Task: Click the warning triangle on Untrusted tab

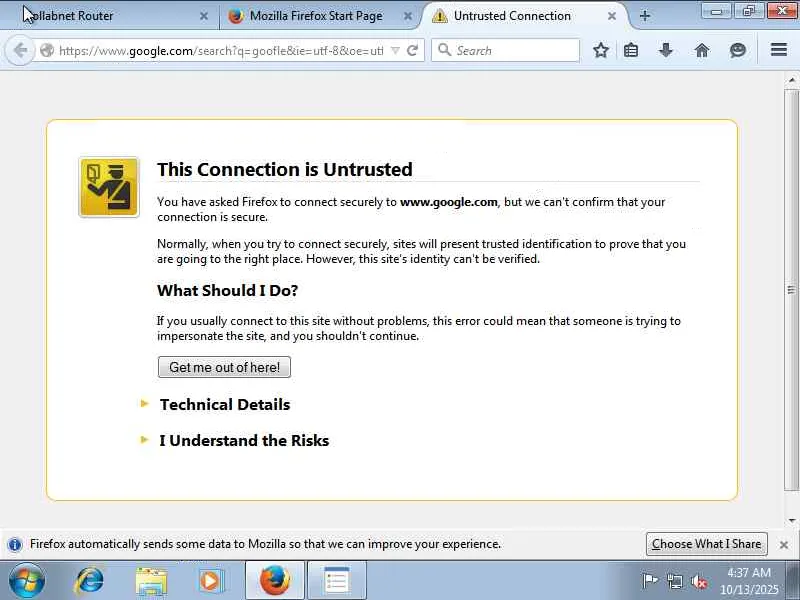Action: click(439, 16)
